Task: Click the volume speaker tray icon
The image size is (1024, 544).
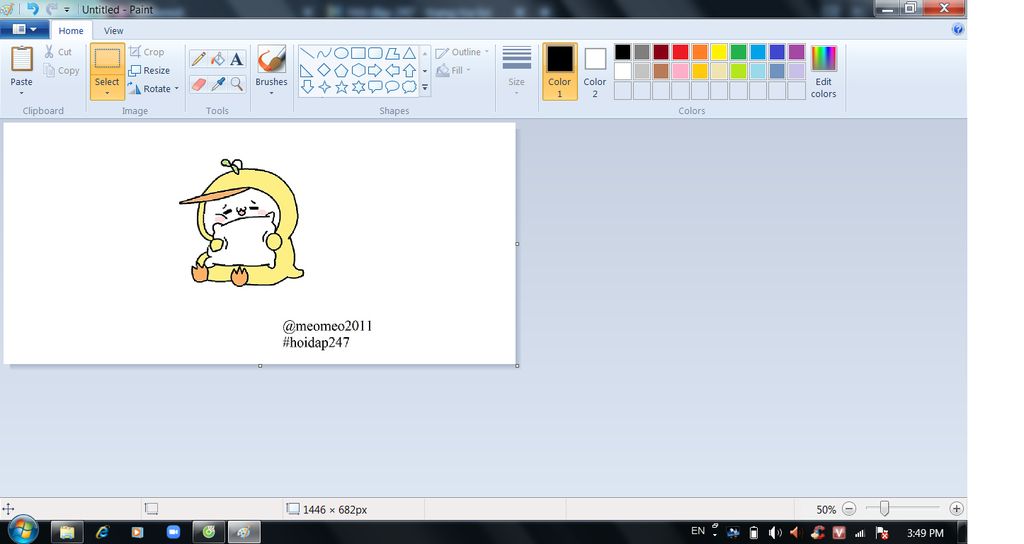Action: pyautogui.click(x=775, y=532)
